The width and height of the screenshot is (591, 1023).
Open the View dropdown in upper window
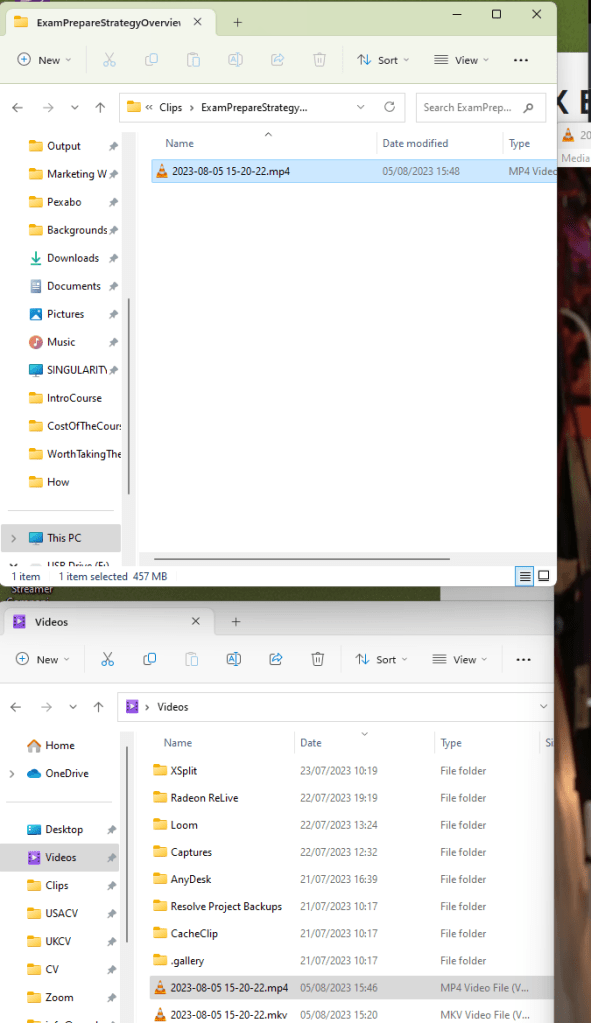(x=462, y=60)
